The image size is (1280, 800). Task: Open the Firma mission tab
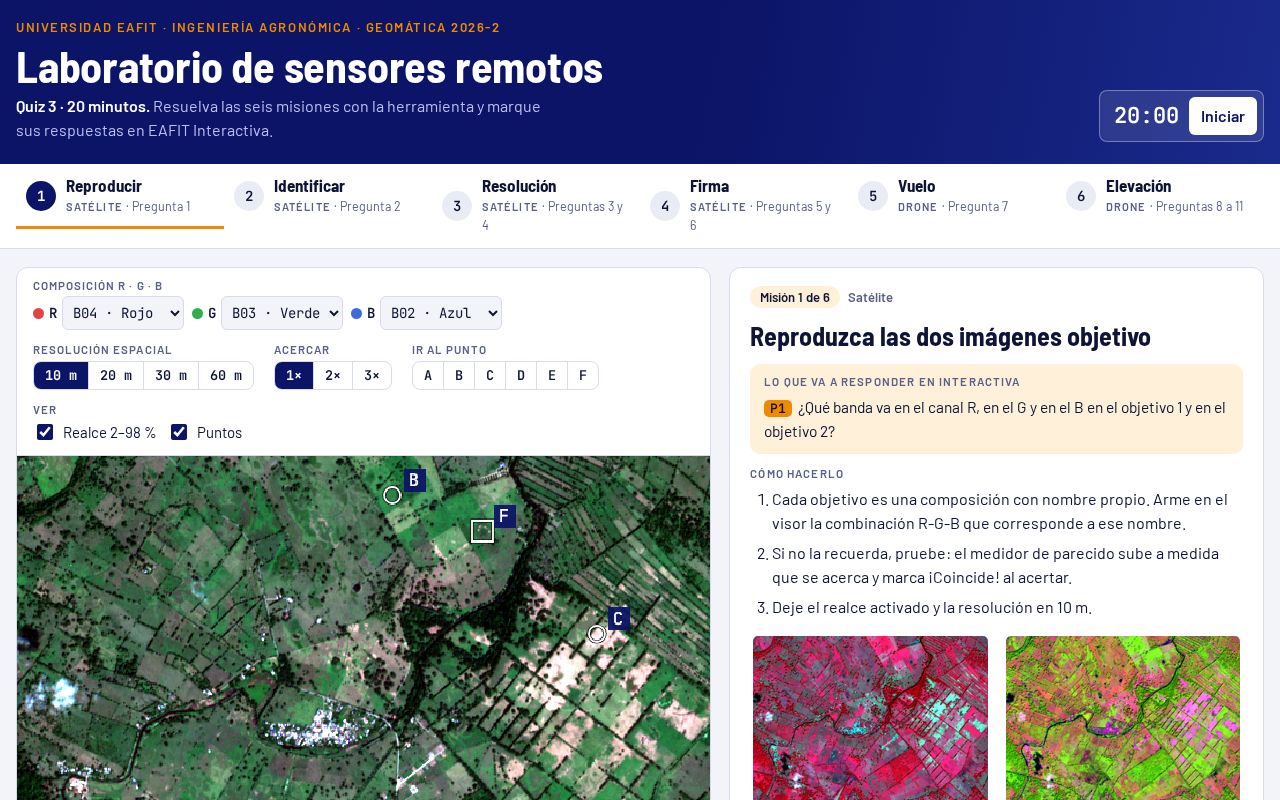pos(744,205)
